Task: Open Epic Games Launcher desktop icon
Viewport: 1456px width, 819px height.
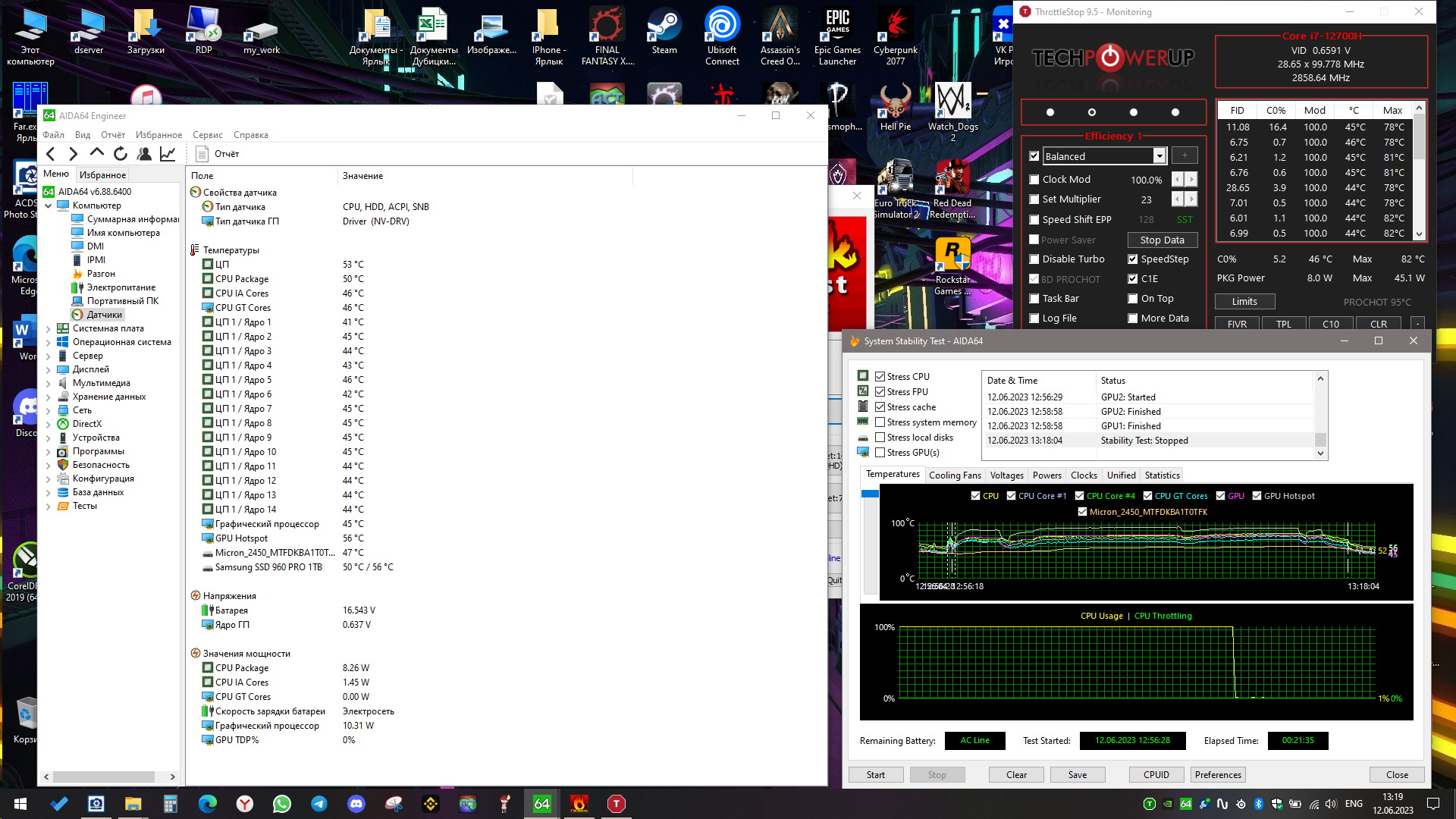Action: [x=837, y=36]
